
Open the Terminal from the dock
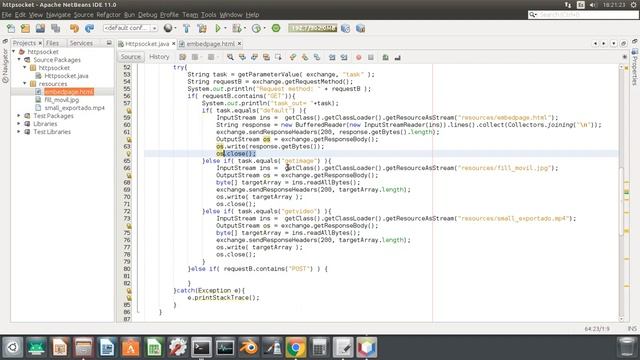[x=201, y=347]
